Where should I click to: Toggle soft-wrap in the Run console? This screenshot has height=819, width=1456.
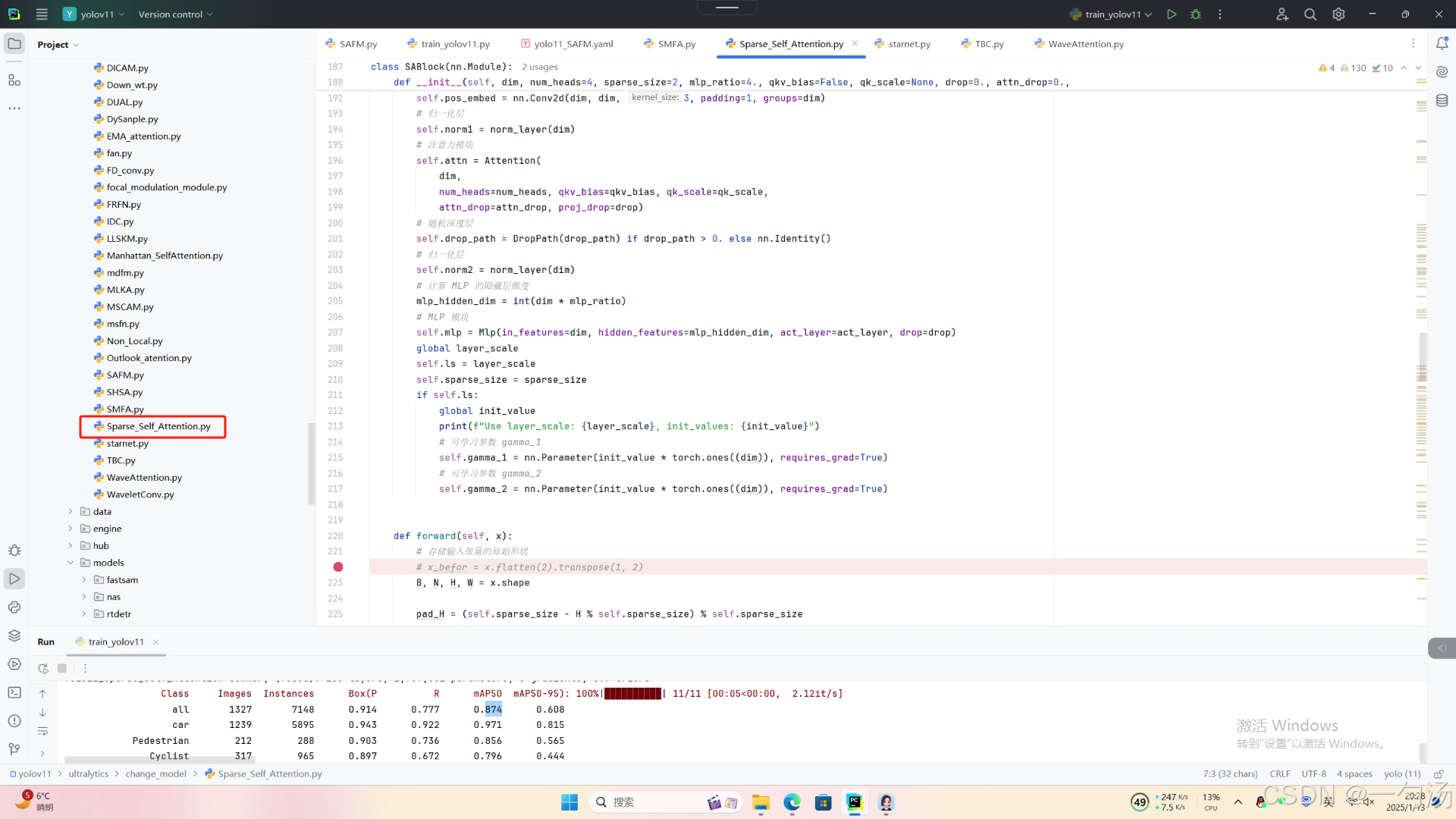(42, 731)
